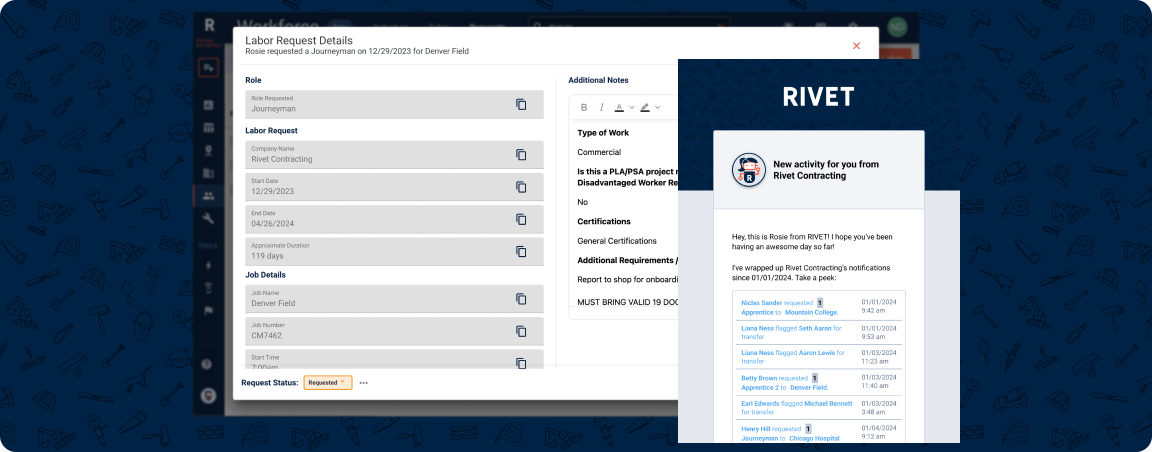The image size is (1152, 452).
Task: Click the RIVET logo in email header
Action: [x=818, y=97]
